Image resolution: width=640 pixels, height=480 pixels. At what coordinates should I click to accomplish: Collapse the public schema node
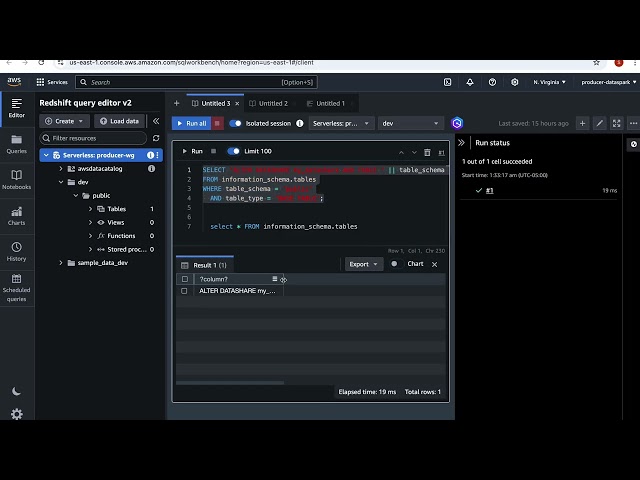click(x=76, y=196)
